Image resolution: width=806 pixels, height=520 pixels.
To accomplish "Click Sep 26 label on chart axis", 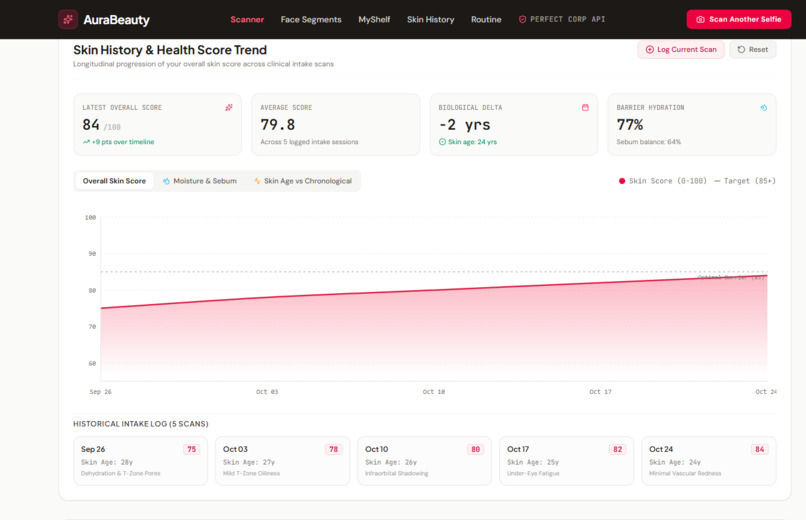I will (101, 392).
